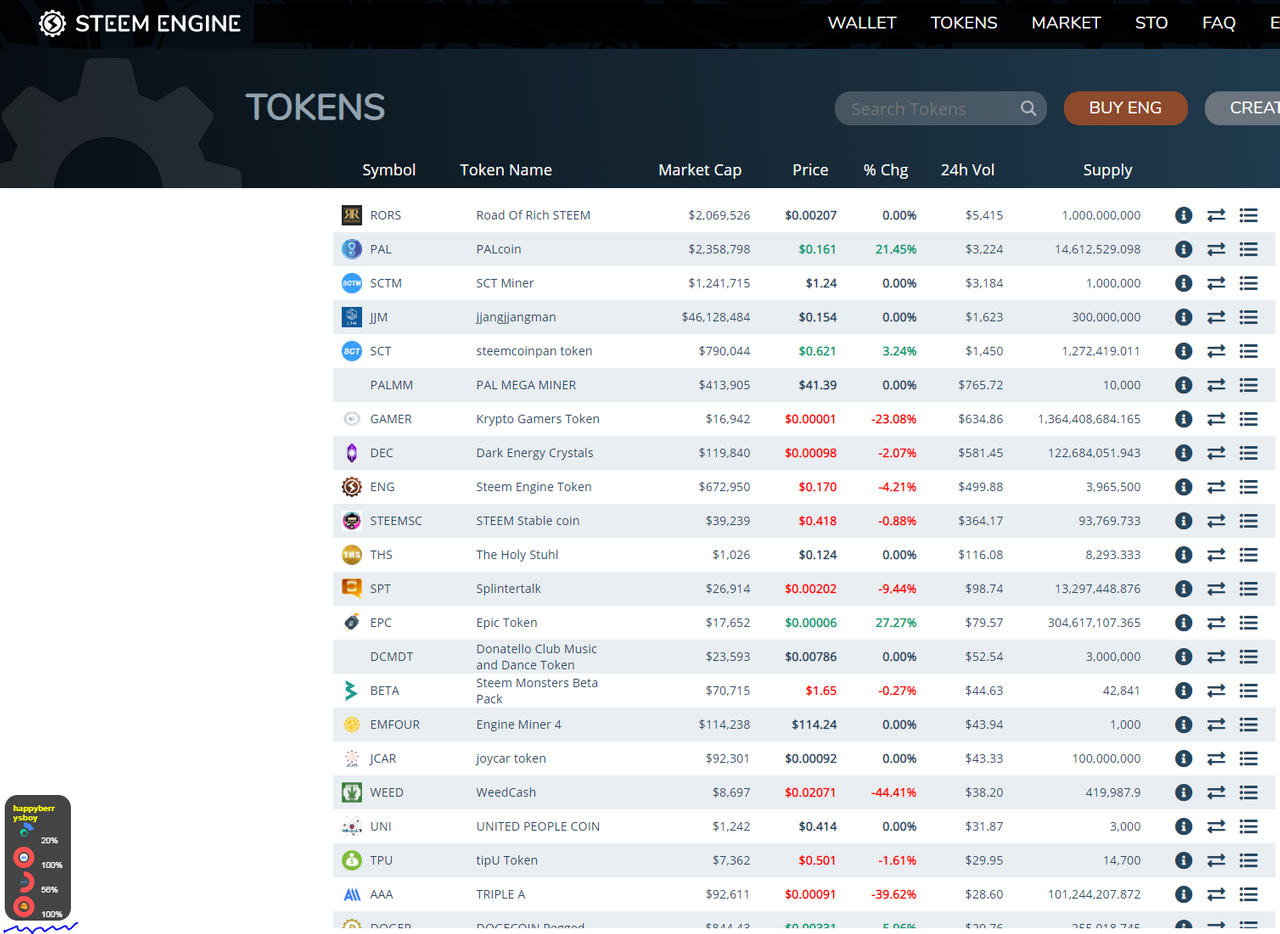Click the DEC crystal logo
Screen dimensions: 1280x934
[351, 453]
